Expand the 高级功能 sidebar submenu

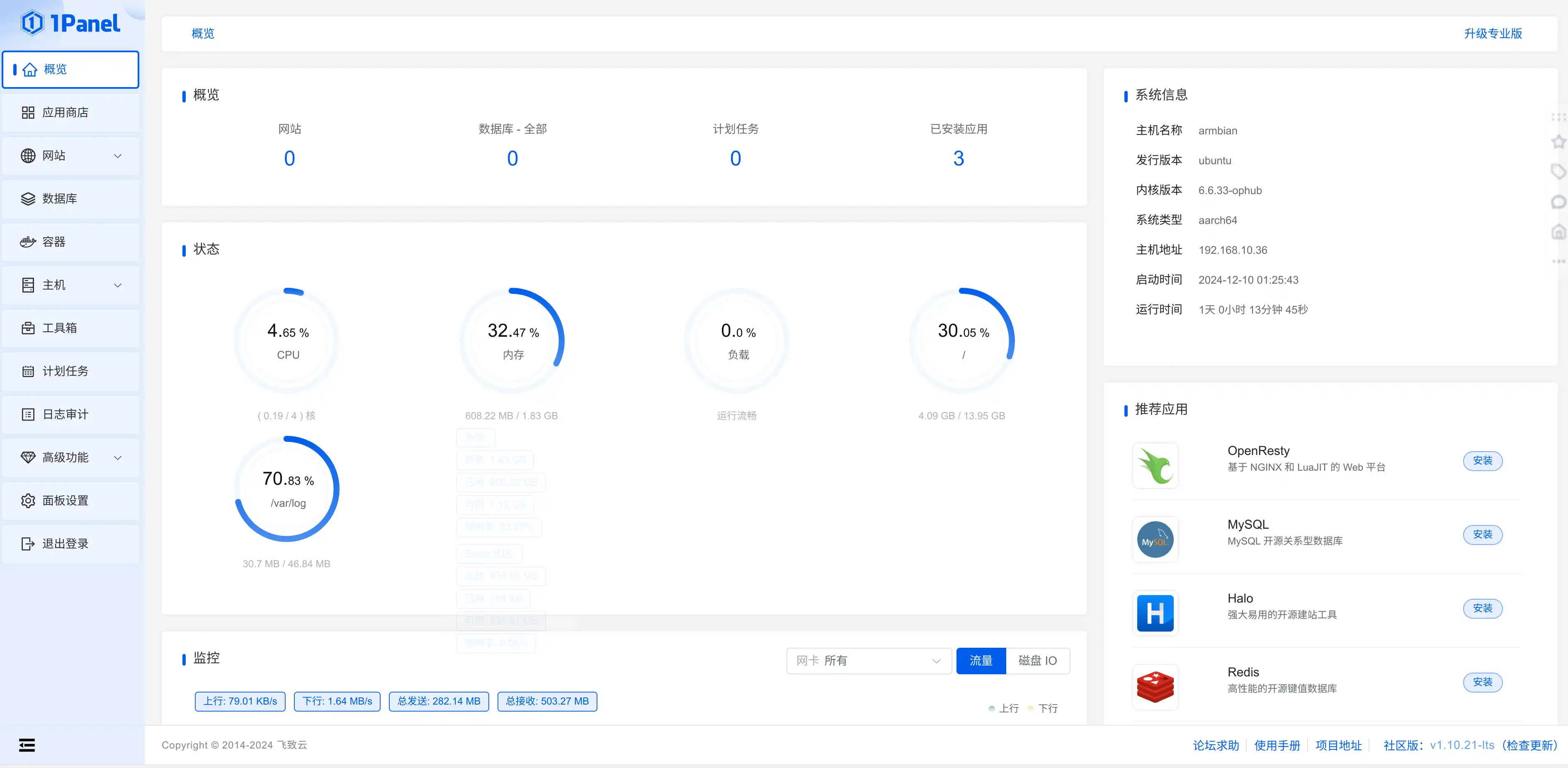click(117, 457)
